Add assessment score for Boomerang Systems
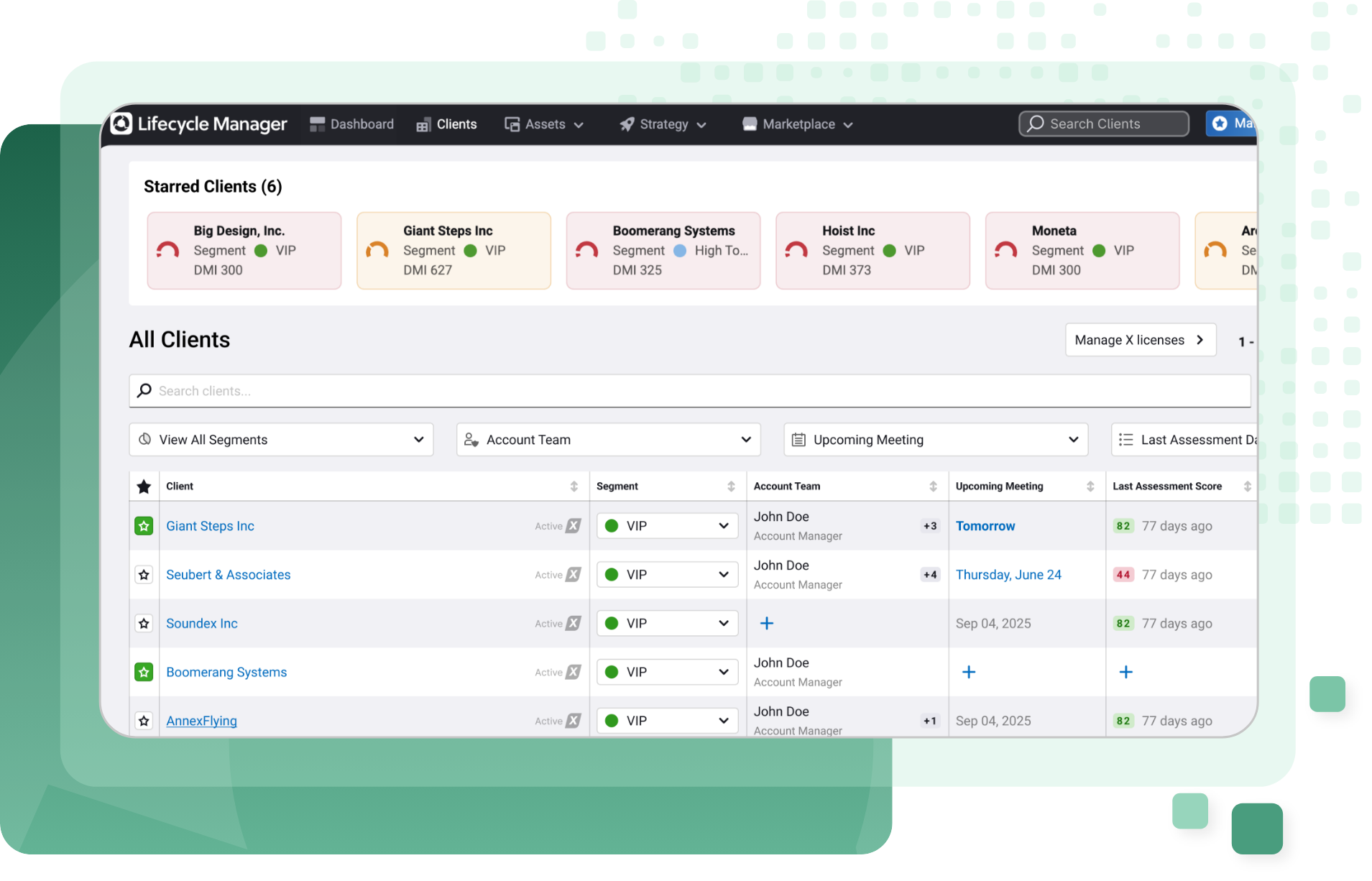 (1125, 672)
